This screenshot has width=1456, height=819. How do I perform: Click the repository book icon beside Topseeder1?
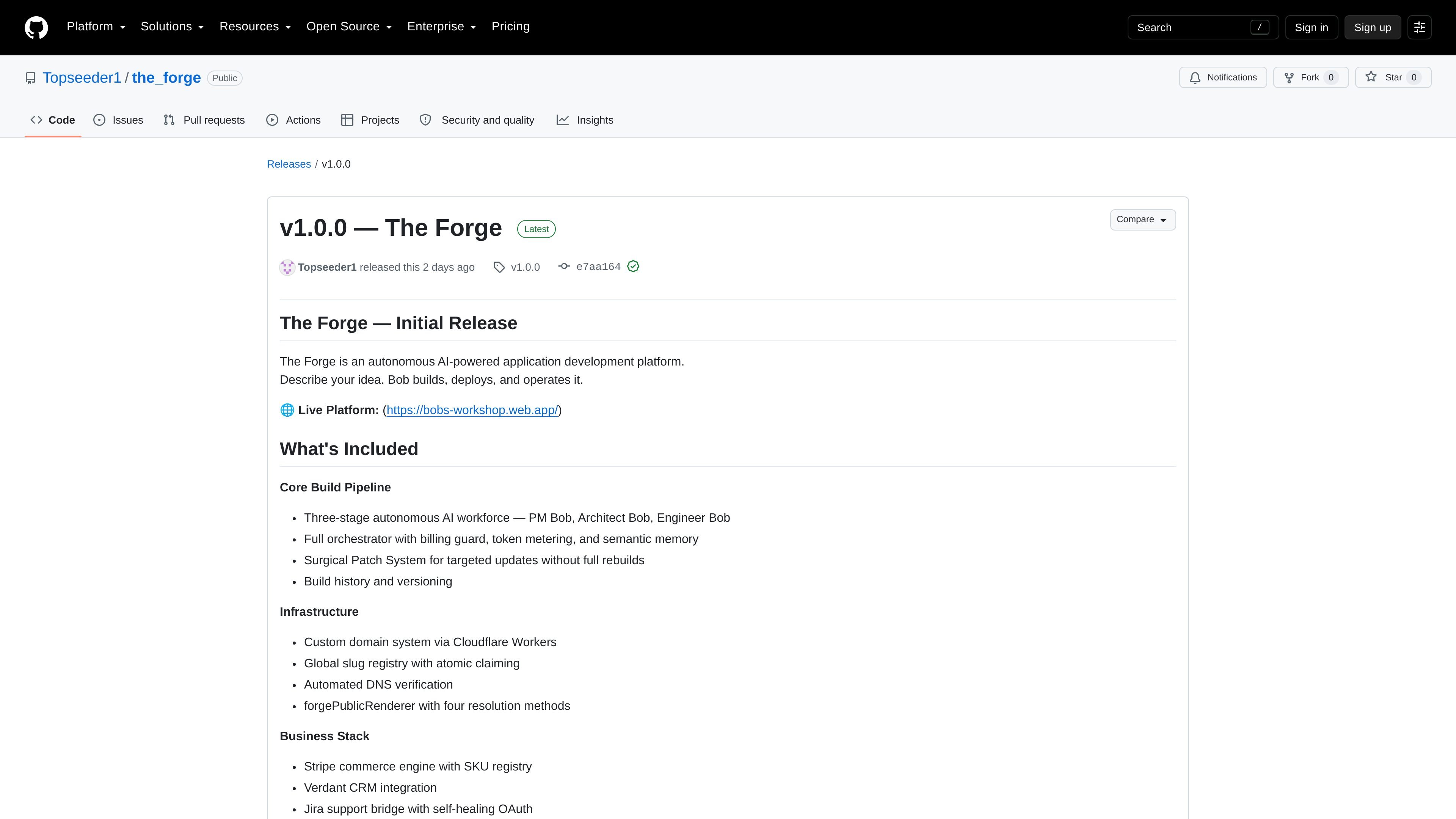30,78
